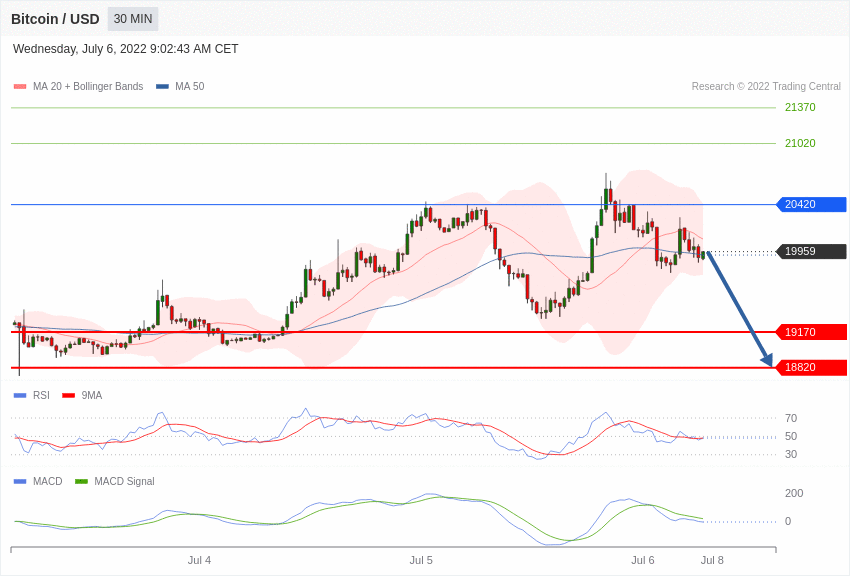850x576 pixels.
Task: Click the blue 20420 pivot price tag
Action: [x=811, y=204]
